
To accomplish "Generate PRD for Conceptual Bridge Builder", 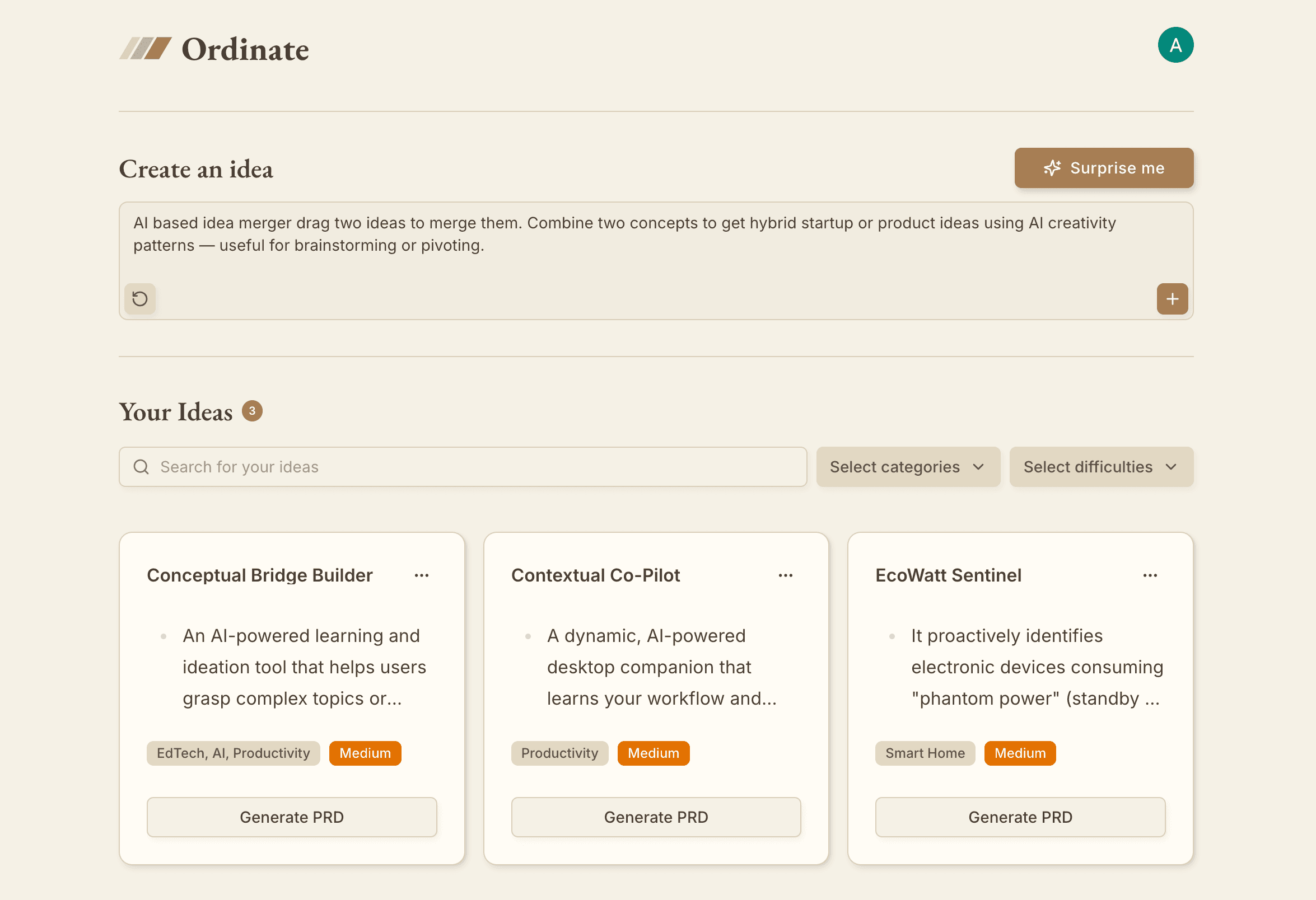I will [x=292, y=817].
